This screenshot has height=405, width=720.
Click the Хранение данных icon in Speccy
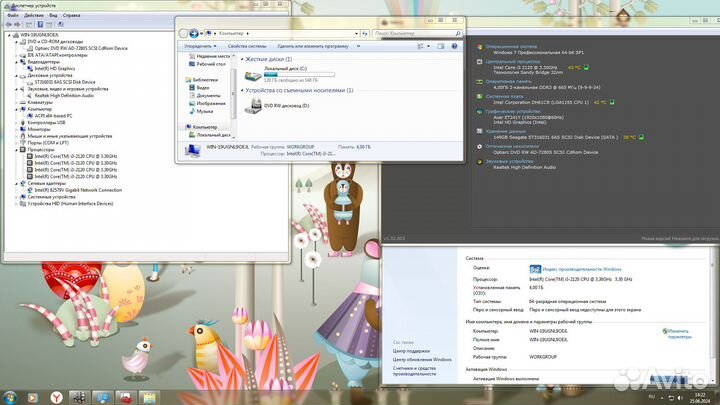pyautogui.click(x=479, y=131)
